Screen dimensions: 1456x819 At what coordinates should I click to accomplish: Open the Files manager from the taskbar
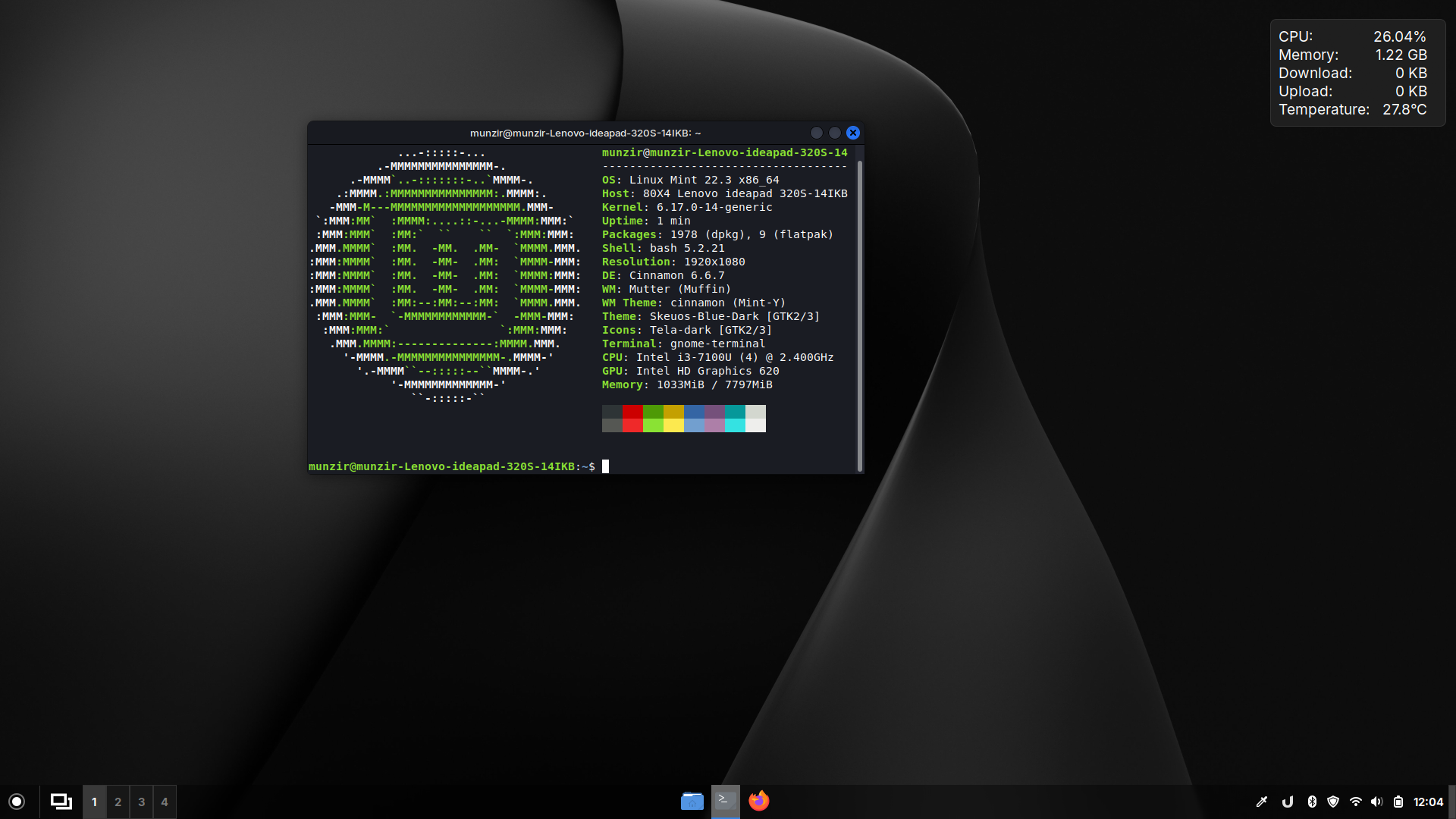tap(692, 801)
